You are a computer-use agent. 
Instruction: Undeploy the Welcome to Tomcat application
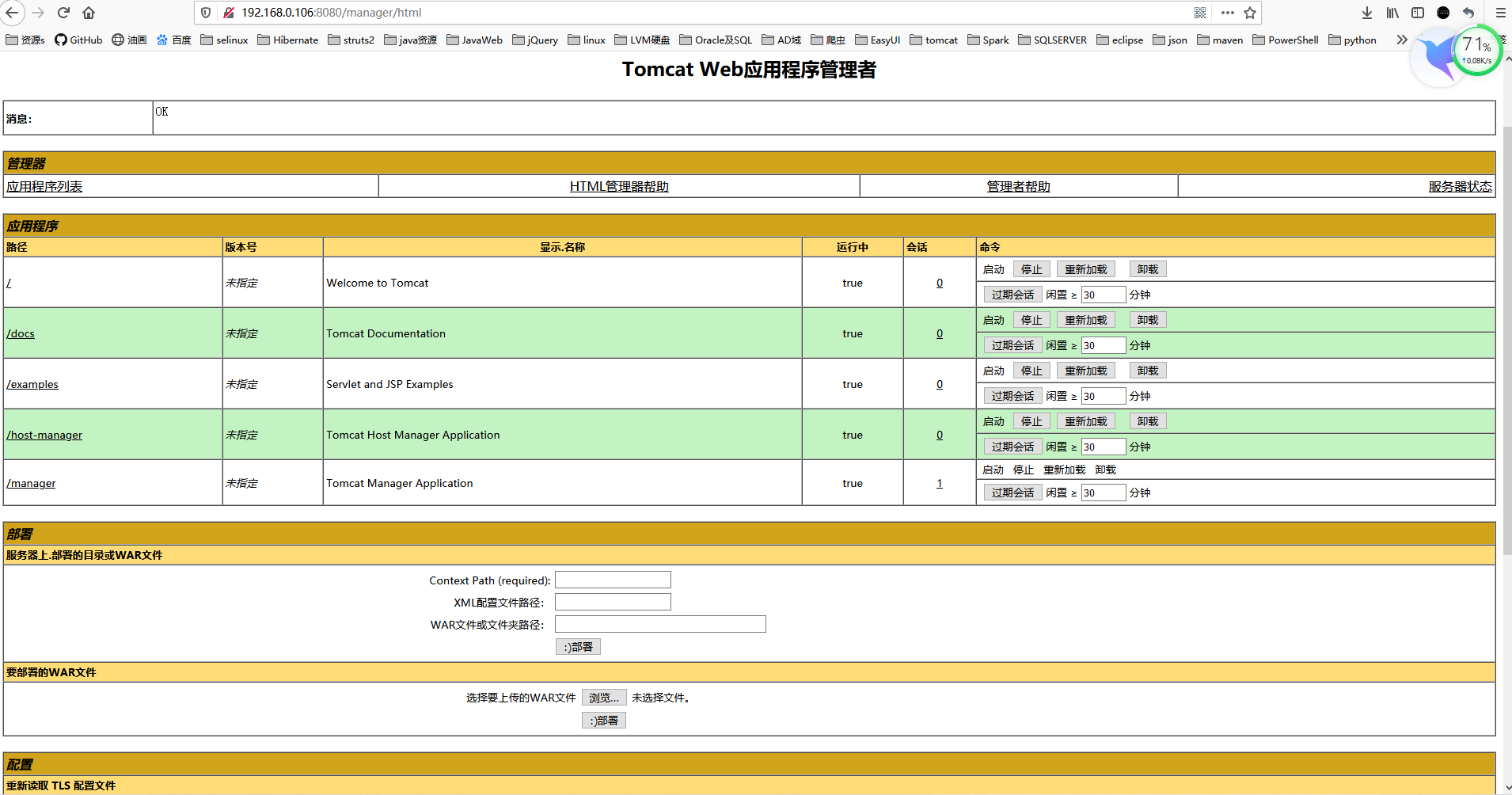click(x=1148, y=269)
